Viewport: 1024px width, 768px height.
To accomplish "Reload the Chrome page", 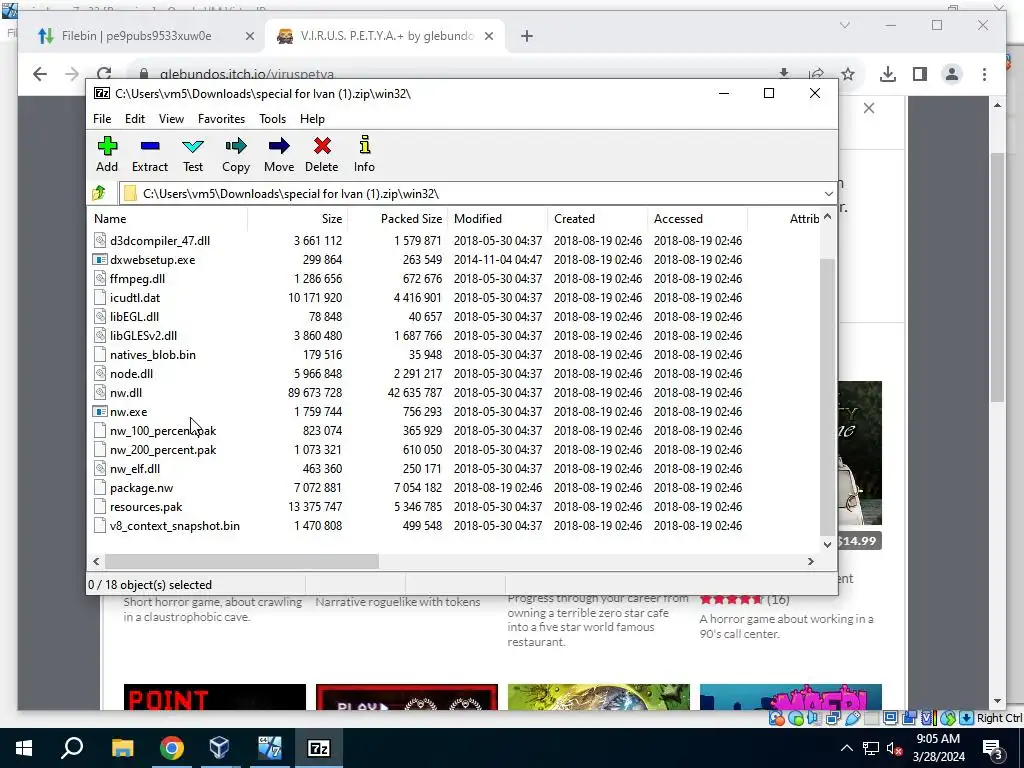I will coord(104,74).
